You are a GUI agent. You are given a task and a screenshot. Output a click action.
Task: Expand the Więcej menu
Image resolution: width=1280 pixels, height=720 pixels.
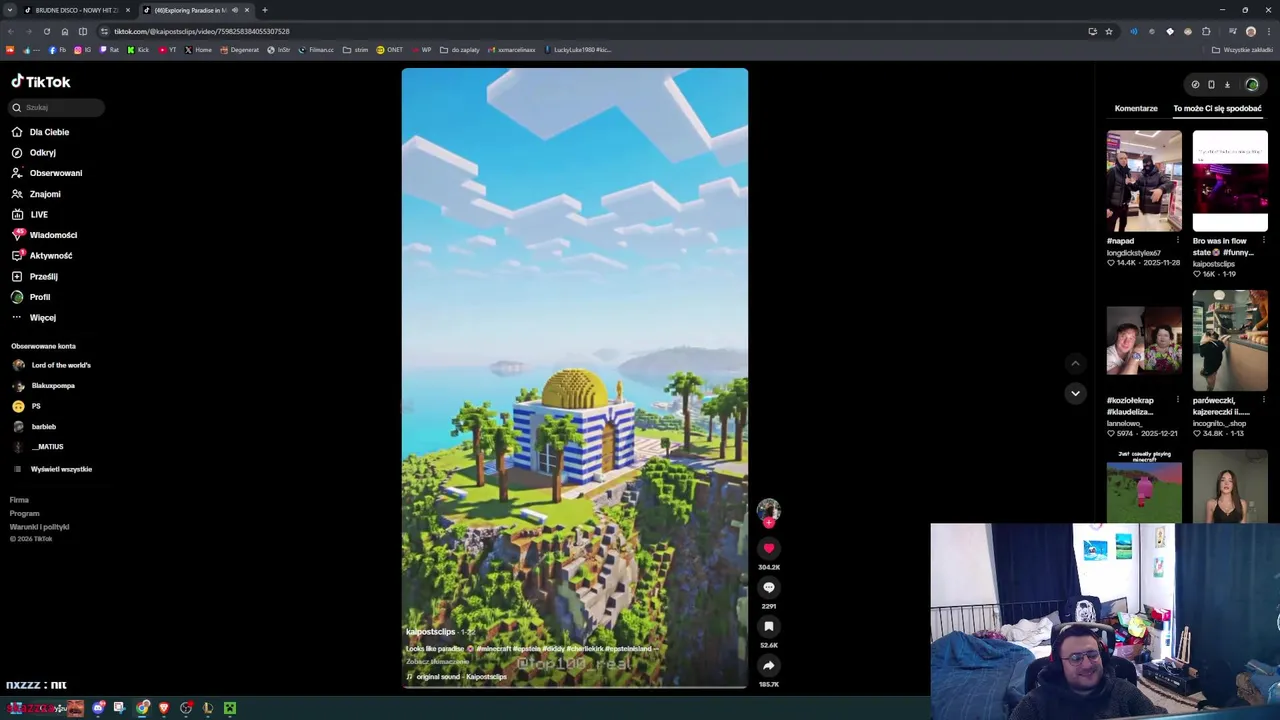point(33,317)
